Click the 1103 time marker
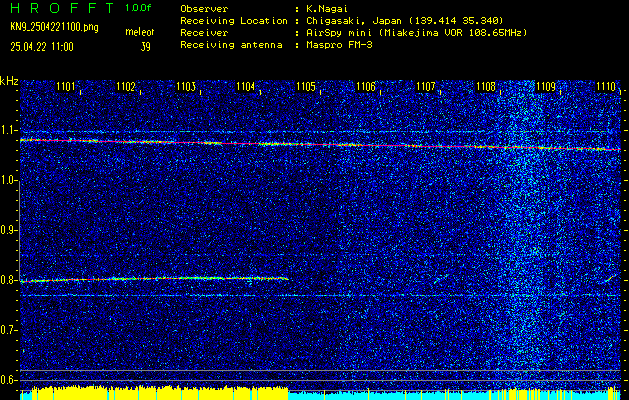This screenshot has height=400, width=629. tap(186, 86)
